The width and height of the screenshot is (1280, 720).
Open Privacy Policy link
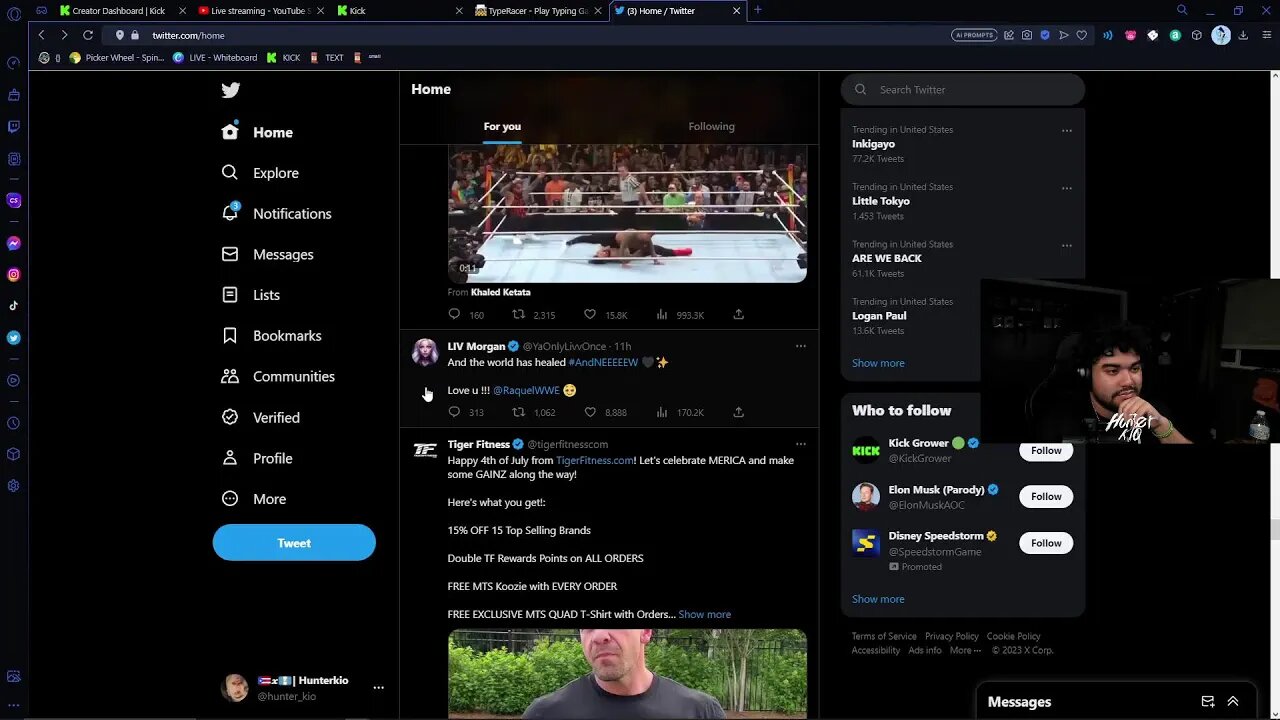[951, 636]
